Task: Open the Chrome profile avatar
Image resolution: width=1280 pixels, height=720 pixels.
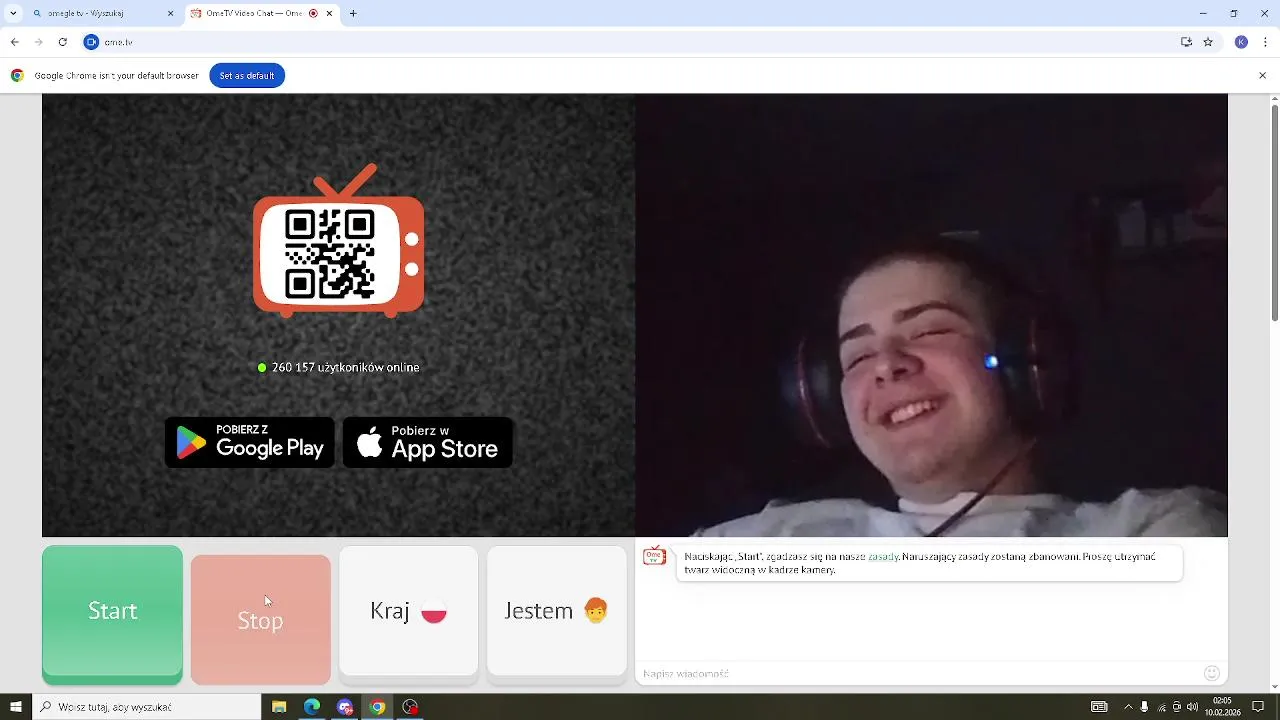Action: (1241, 42)
